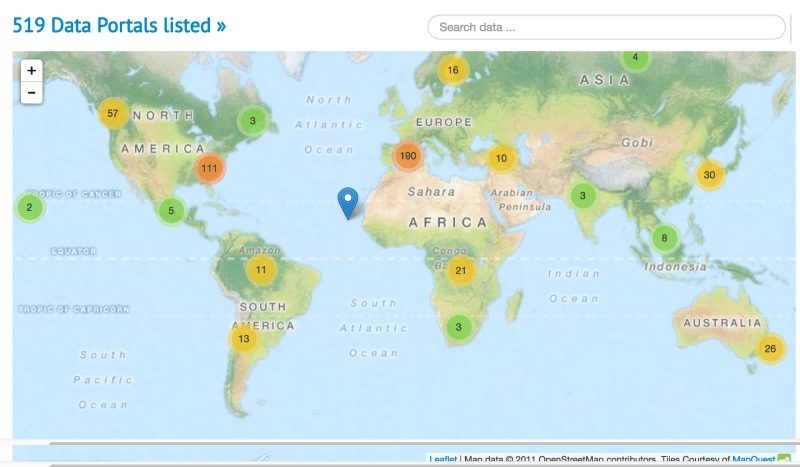Expand the 13 cluster in southern South America
The height and width of the screenshot is (467, 800).
pyautogui.click(x=244, y=338)
